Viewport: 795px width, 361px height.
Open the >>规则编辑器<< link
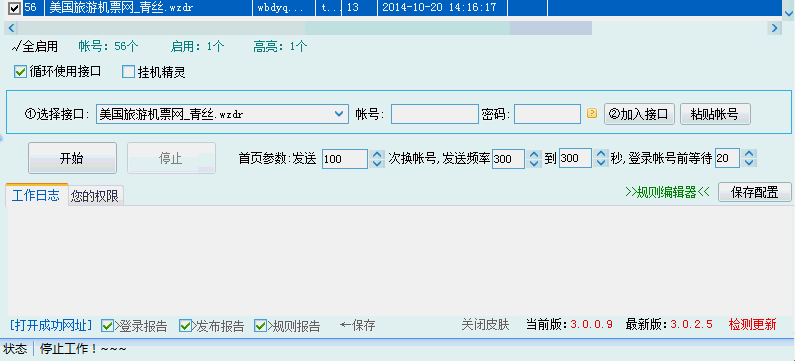tap(667, 193)
